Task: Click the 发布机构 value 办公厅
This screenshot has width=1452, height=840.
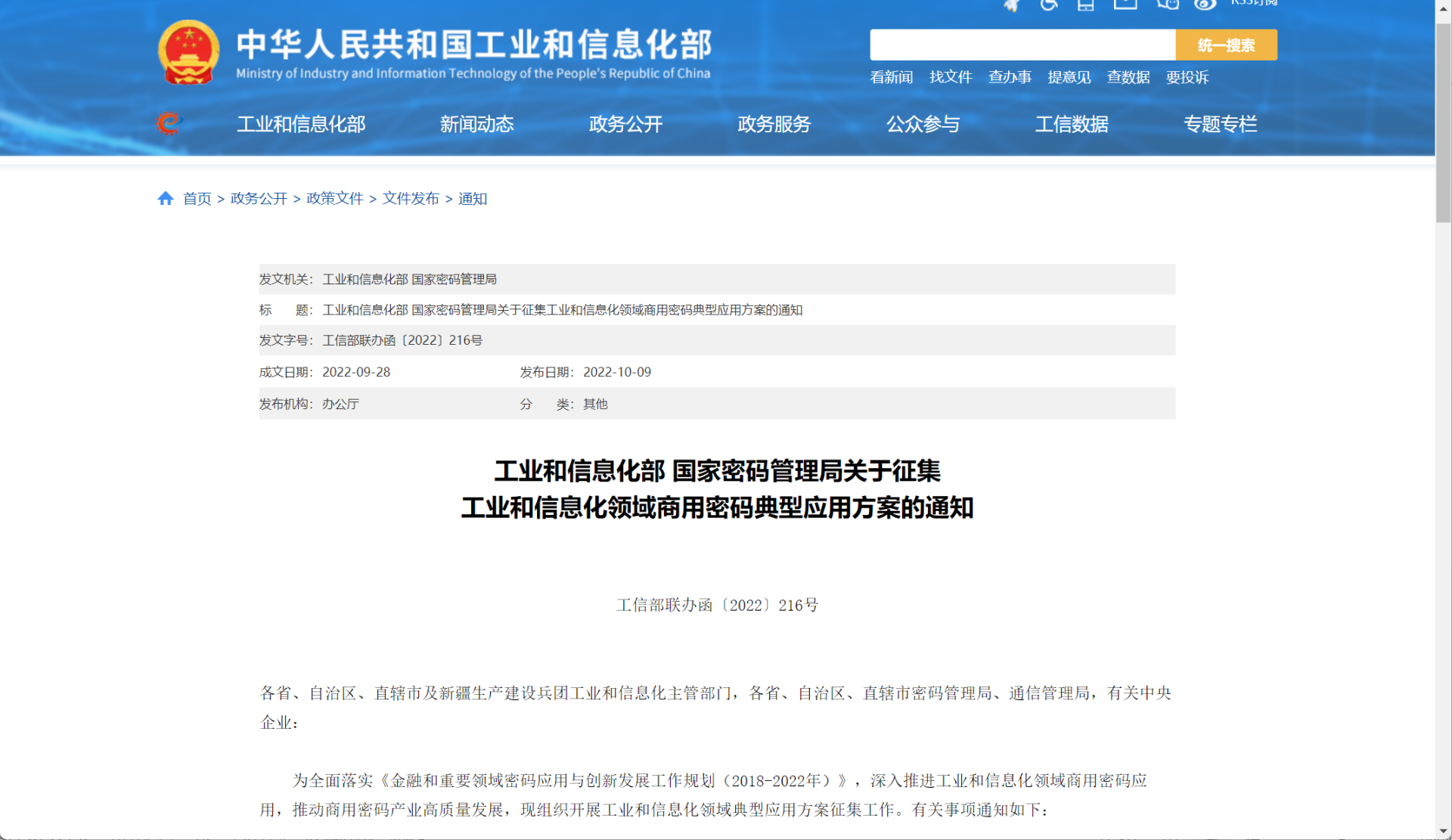Action: click(340, 405)
